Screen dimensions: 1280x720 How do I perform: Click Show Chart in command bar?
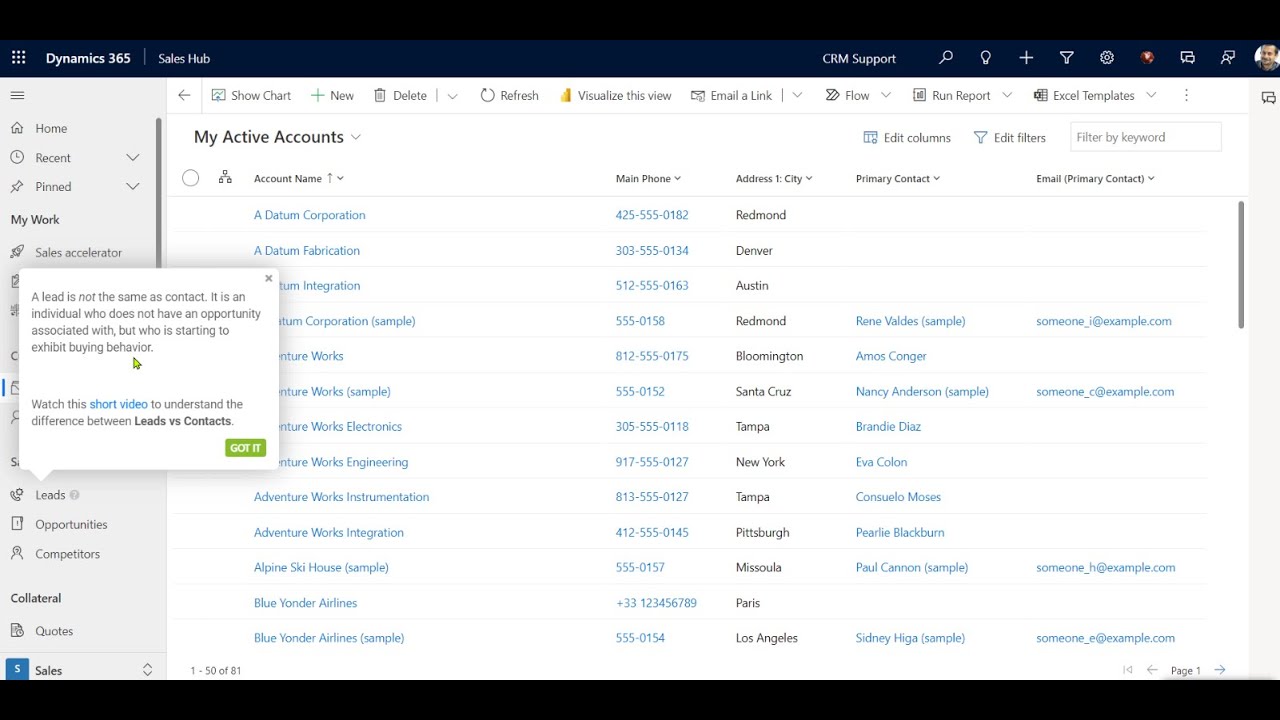coord(251,95)
